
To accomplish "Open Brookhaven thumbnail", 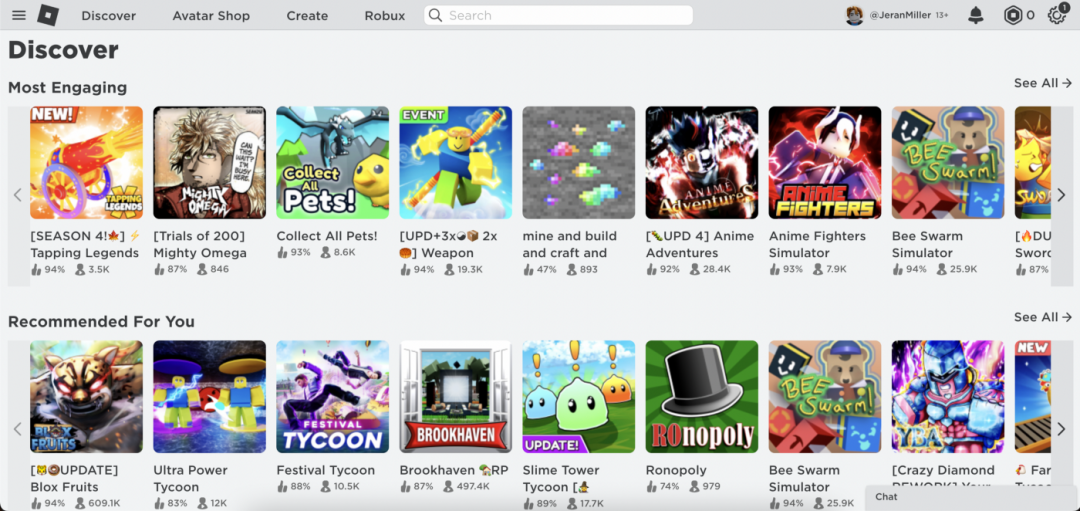I will [456, 397].
